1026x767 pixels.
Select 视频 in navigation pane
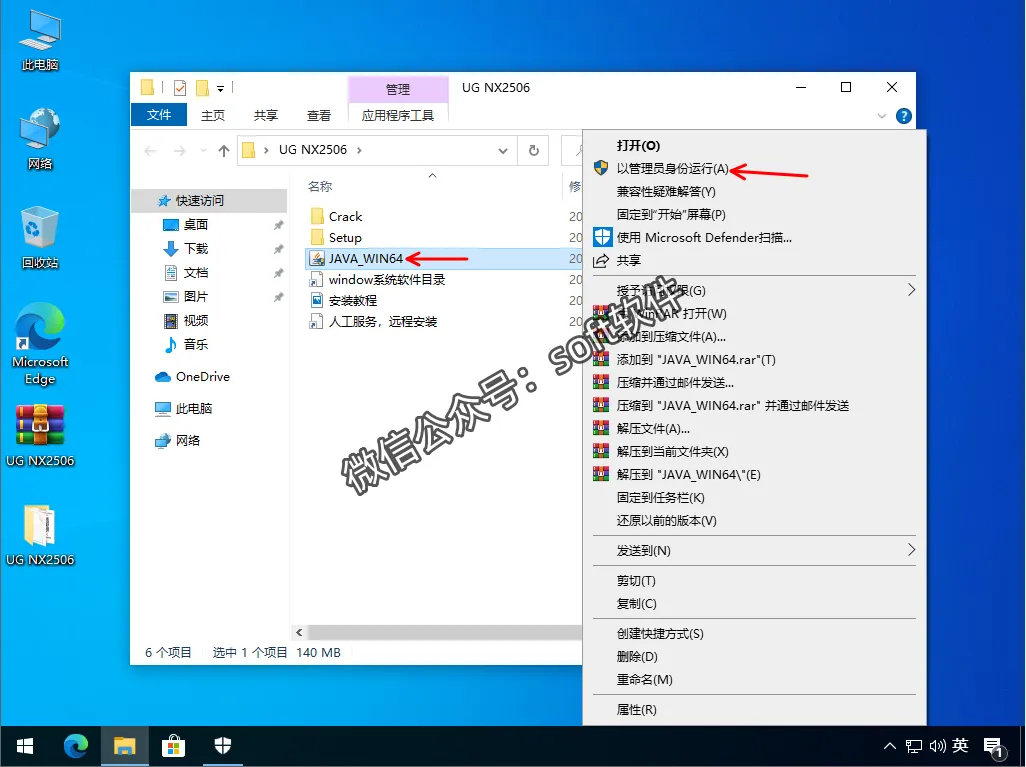(196, 321)
